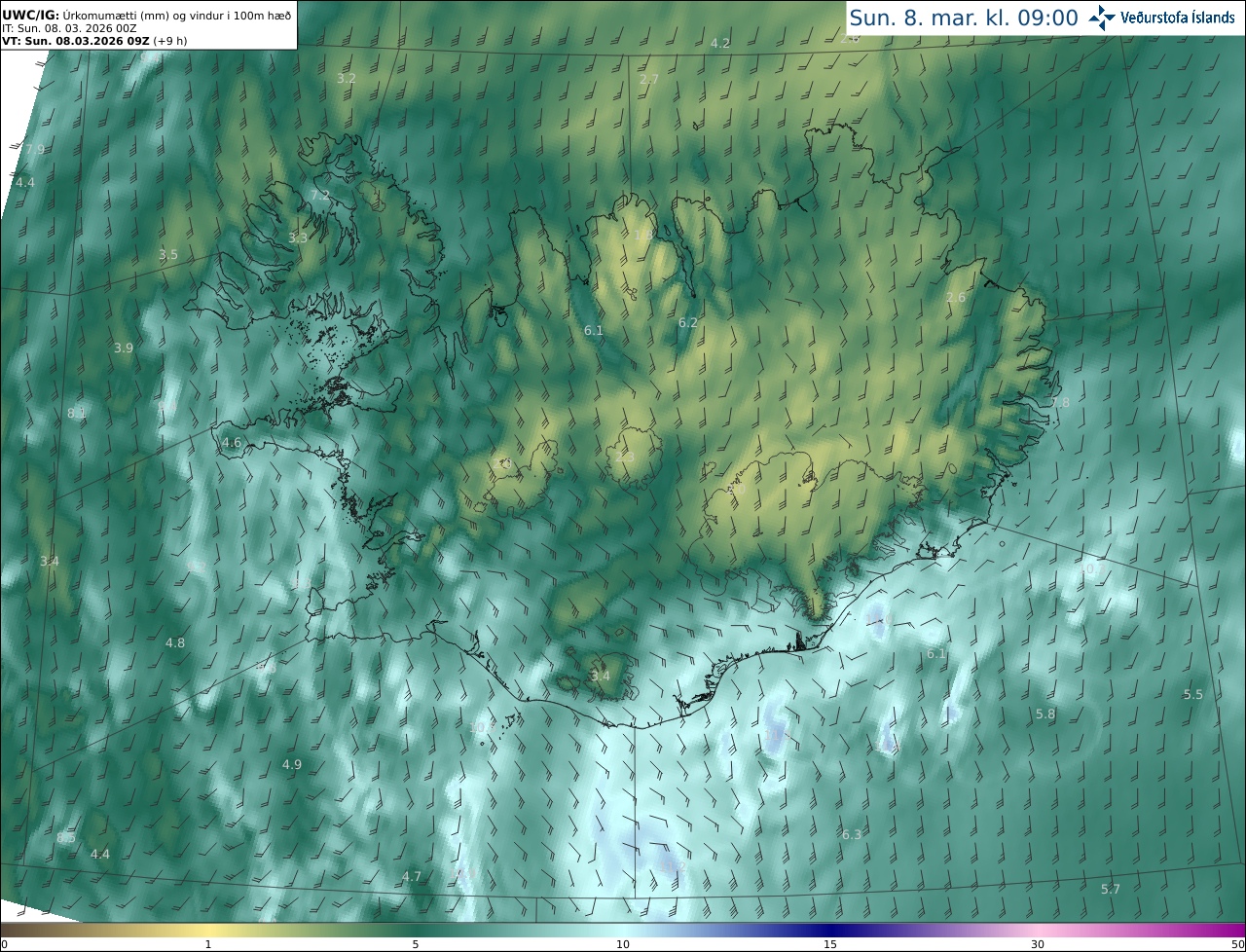The image size is (1246, 952).
Task: Click the 5.8 value in the southeastern sea
Action: point(1045,714)
